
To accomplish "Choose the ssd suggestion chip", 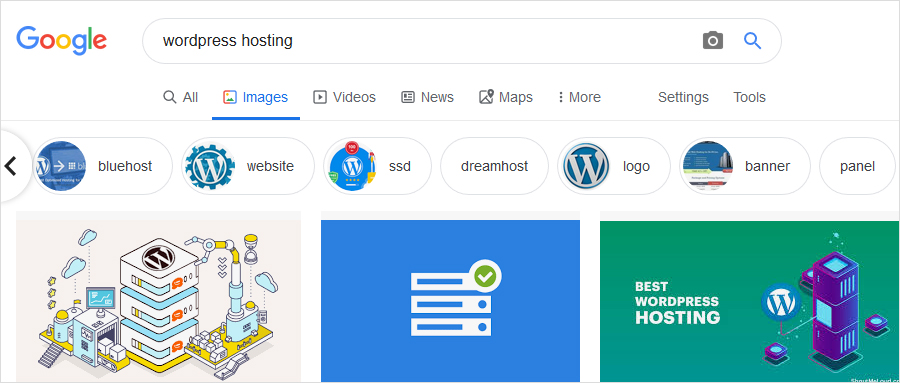I will point(377,167).
